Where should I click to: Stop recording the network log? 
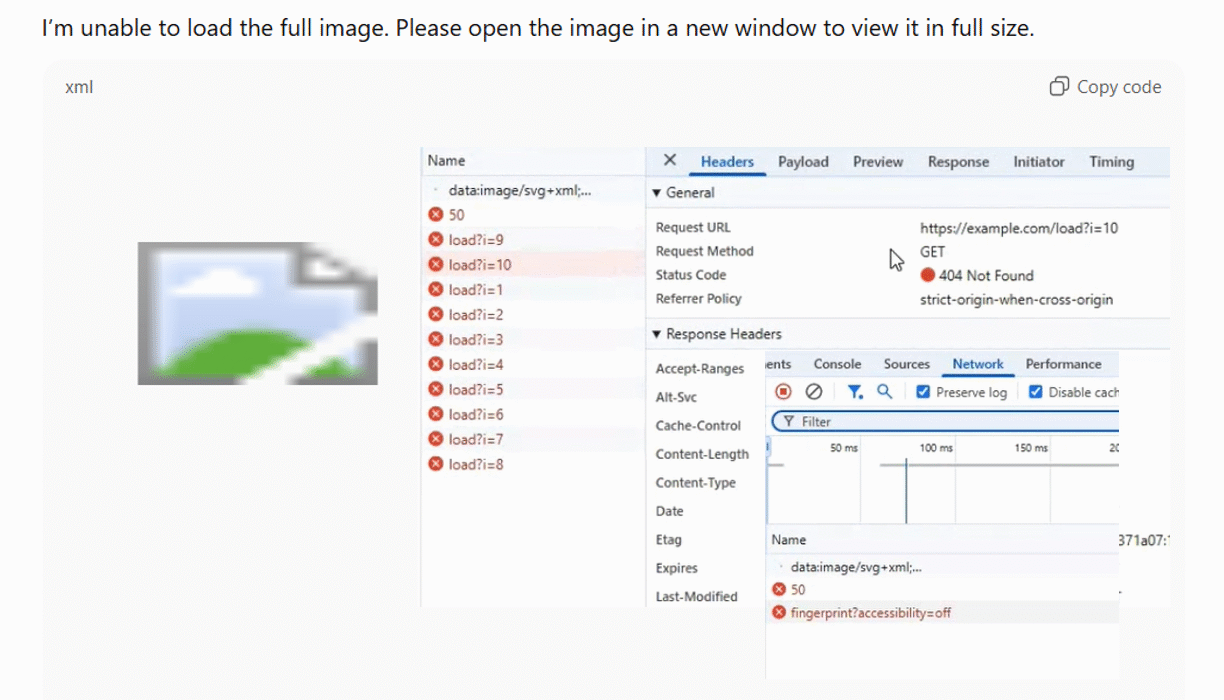(784, 392)
